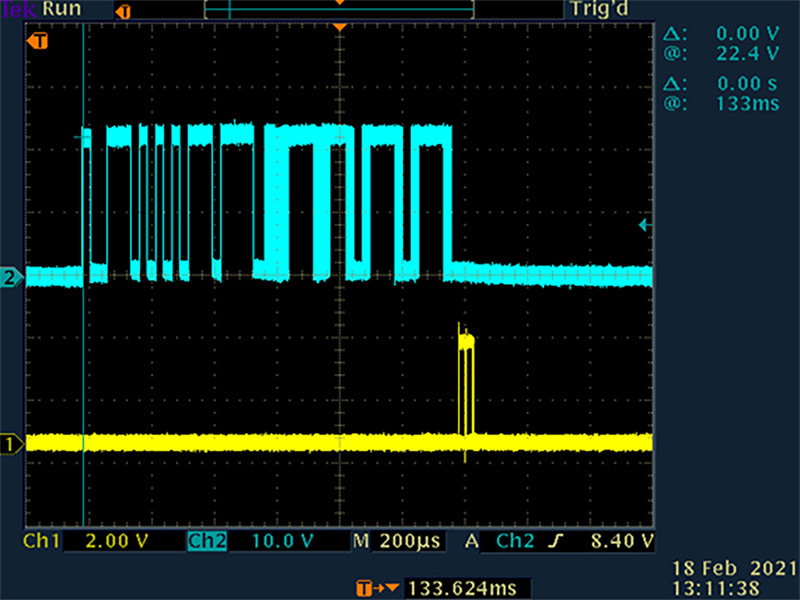Click the Channel 1 ground reference marker
Screen dimensions: 800x600
12,443
